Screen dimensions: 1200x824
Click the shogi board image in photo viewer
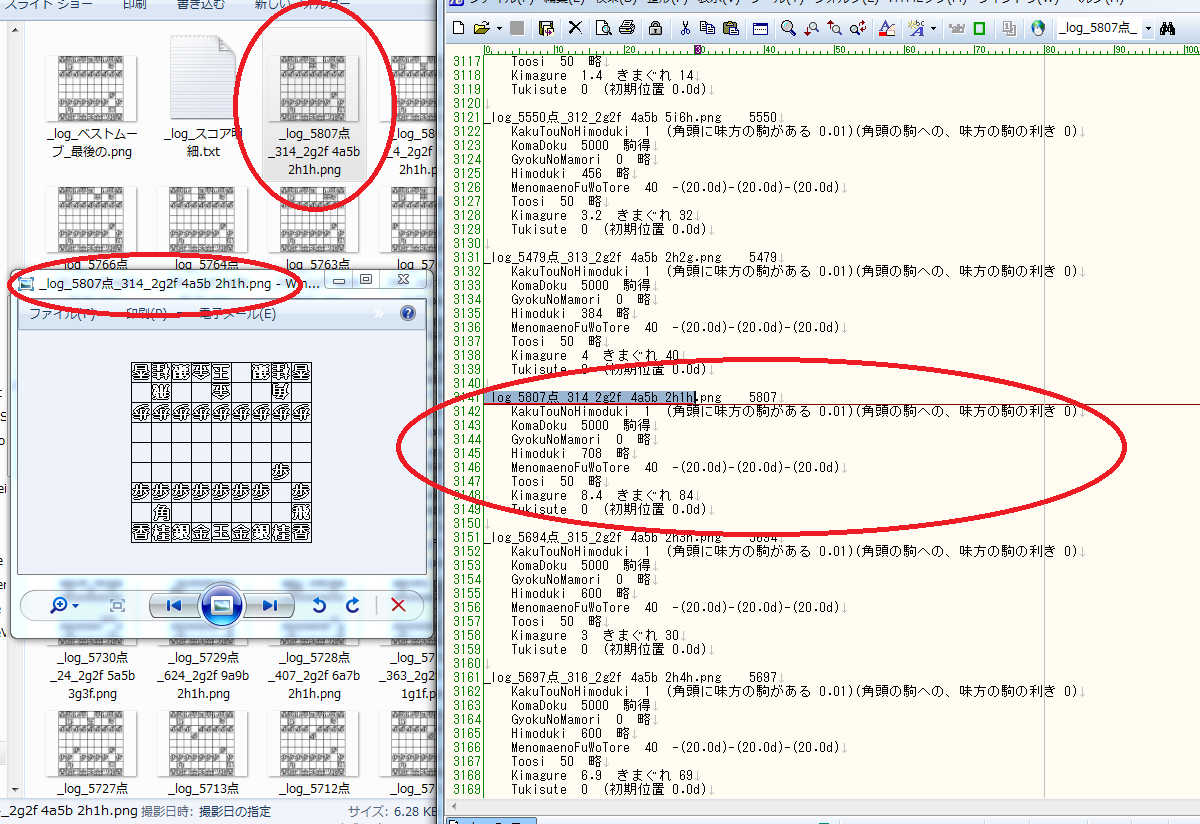pos(221,452)
